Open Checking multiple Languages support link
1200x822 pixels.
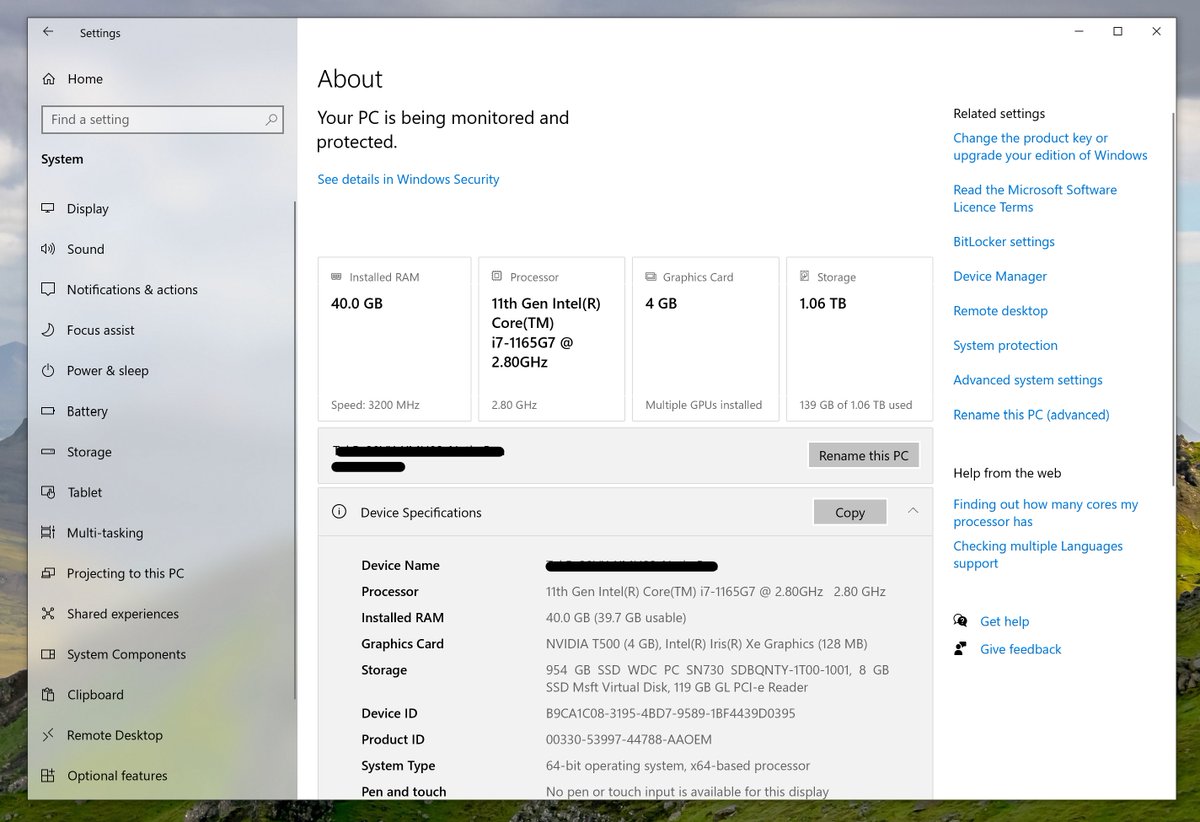coord(1038,555)
